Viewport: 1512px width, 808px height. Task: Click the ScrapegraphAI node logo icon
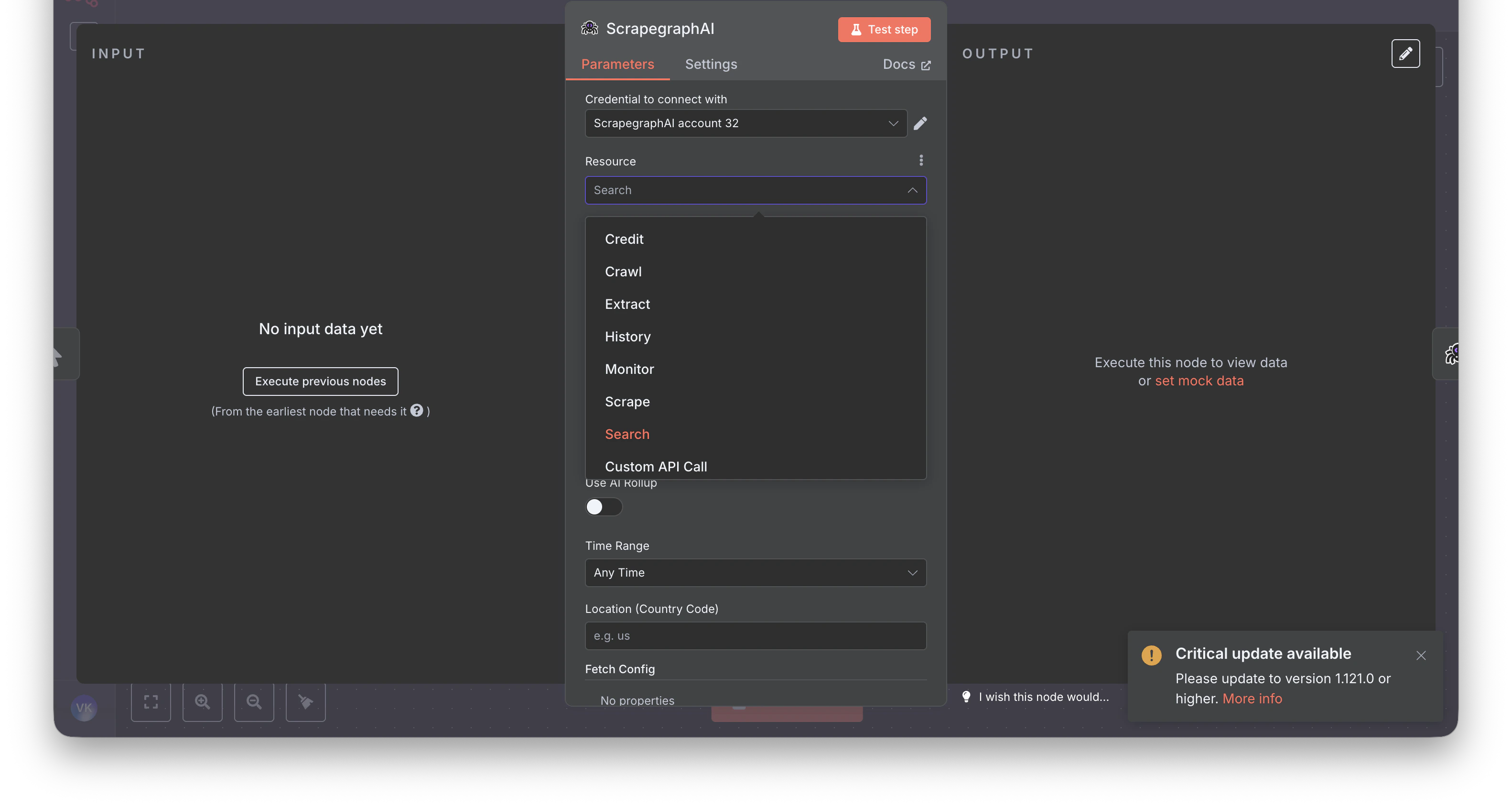[589, 28]
